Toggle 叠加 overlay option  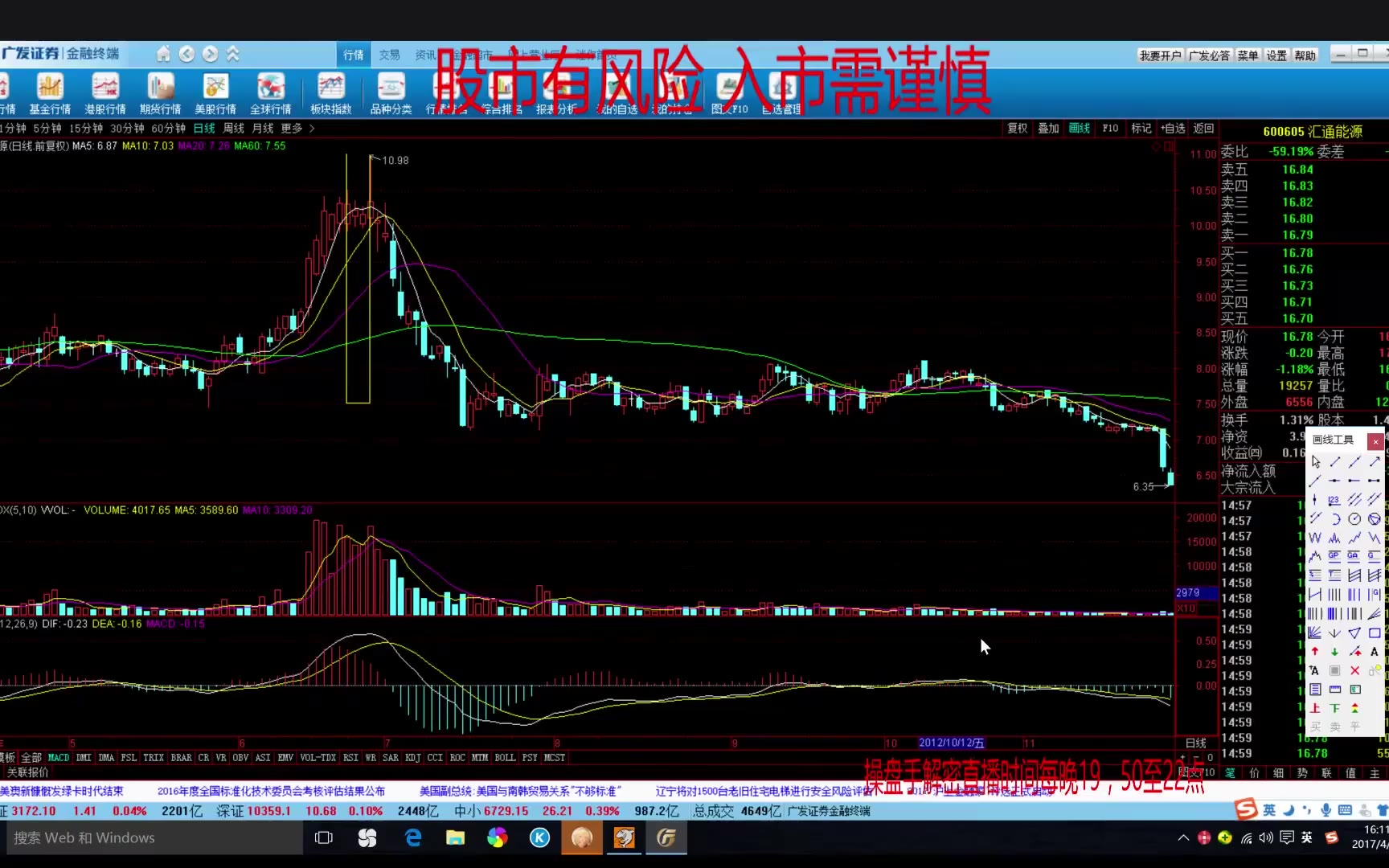1048,129
